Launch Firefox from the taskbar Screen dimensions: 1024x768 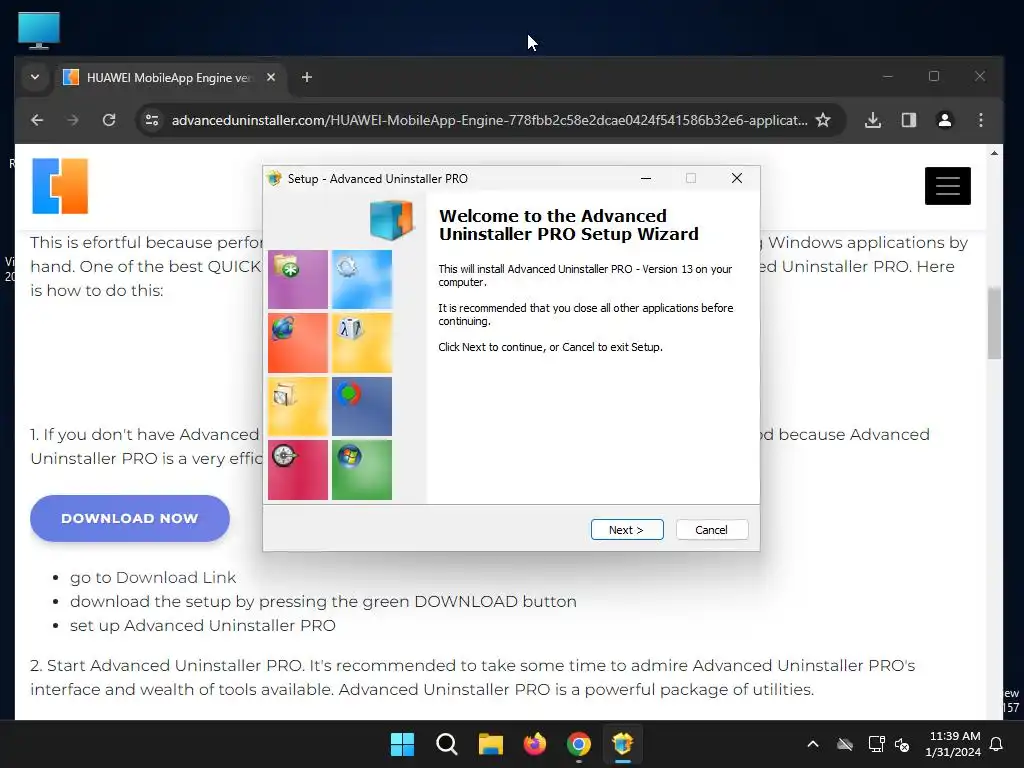point(535,744)
